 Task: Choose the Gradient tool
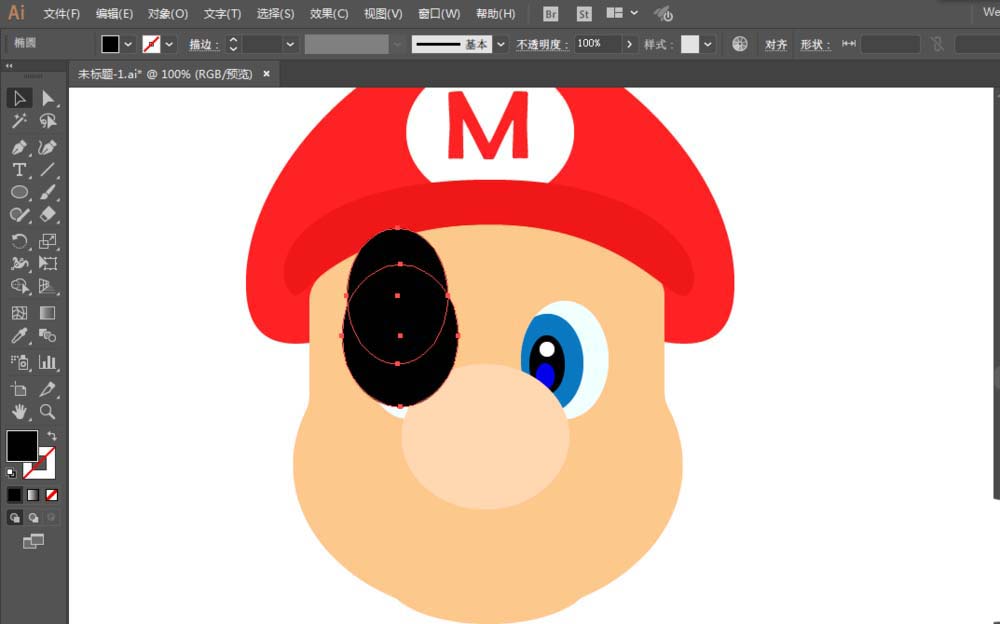click(48, 313)
